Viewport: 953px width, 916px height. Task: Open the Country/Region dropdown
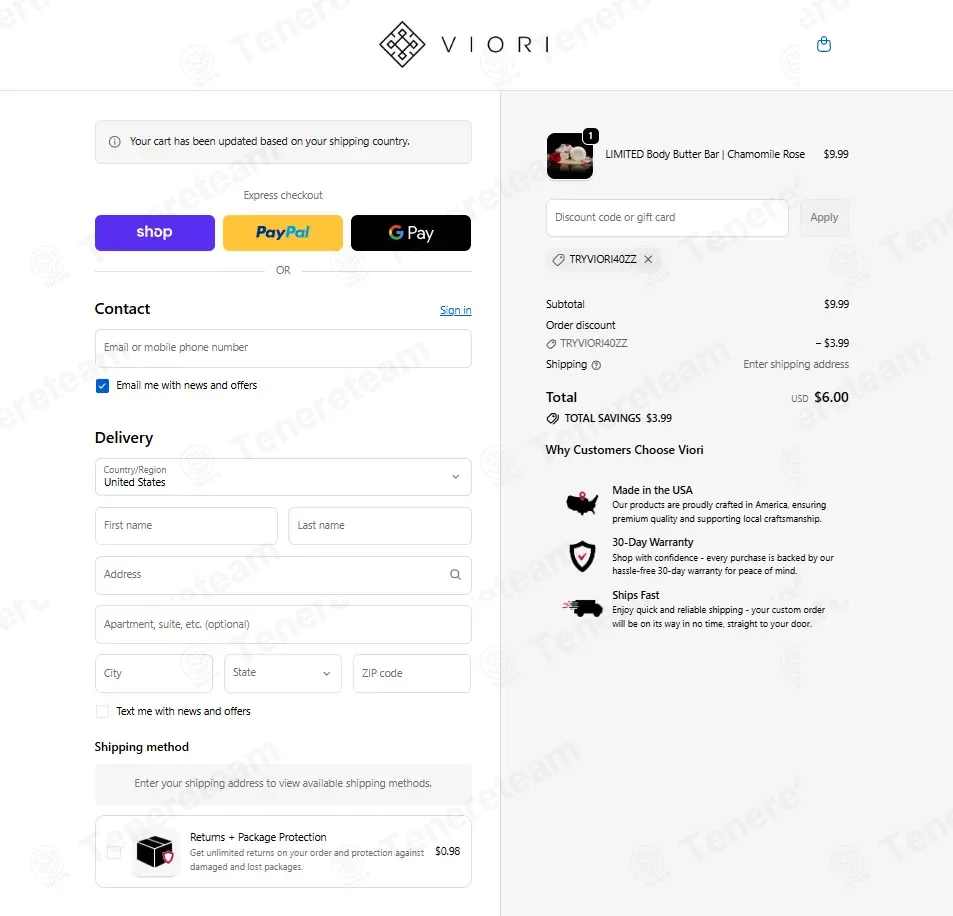[283, 477]
